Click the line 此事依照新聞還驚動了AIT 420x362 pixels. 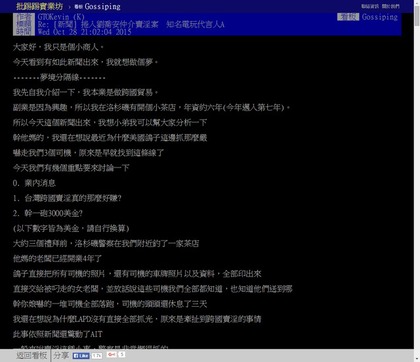point(58,334)
